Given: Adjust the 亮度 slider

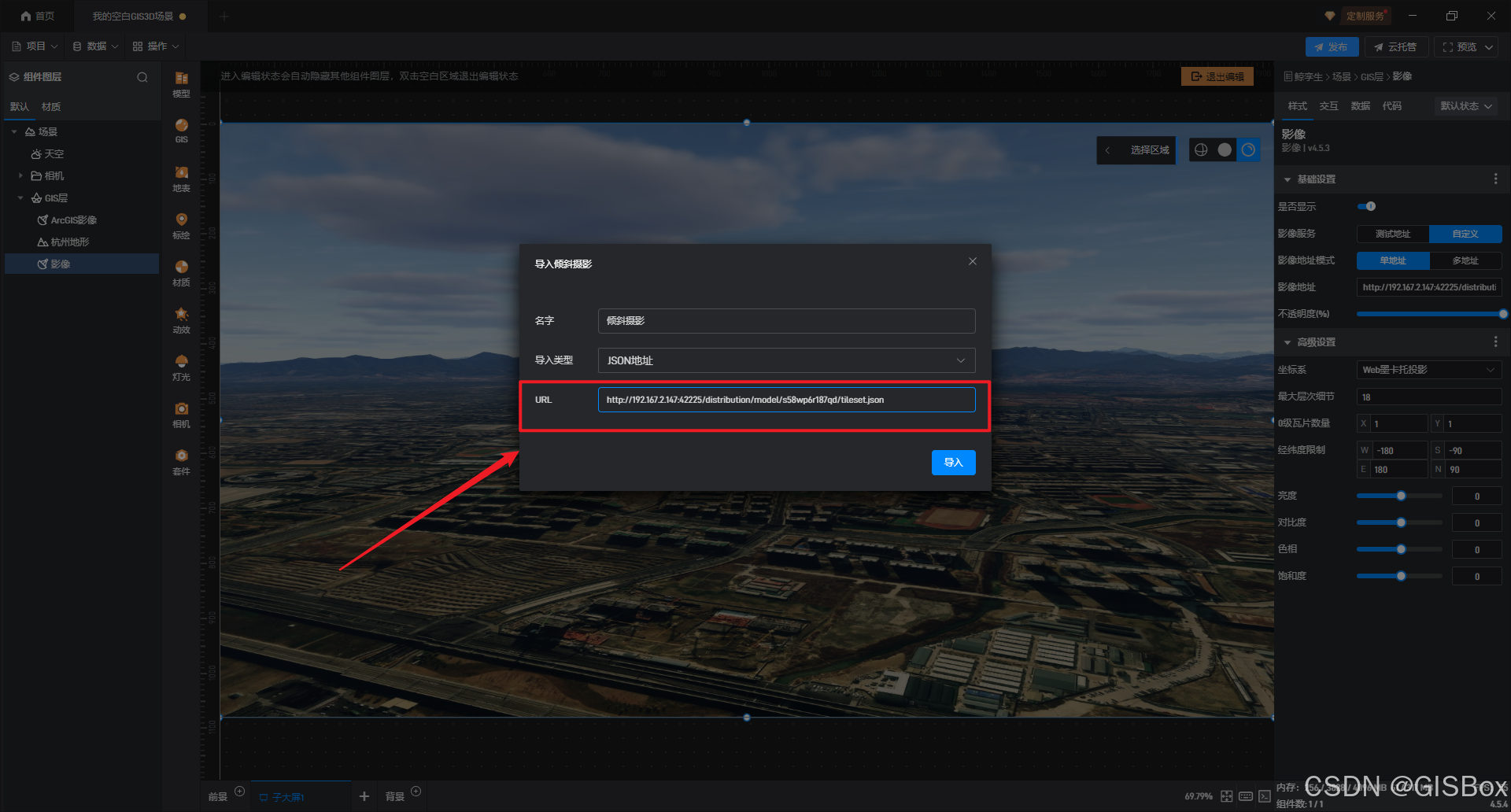Looking at the screenshot, I should [1399, 496].
